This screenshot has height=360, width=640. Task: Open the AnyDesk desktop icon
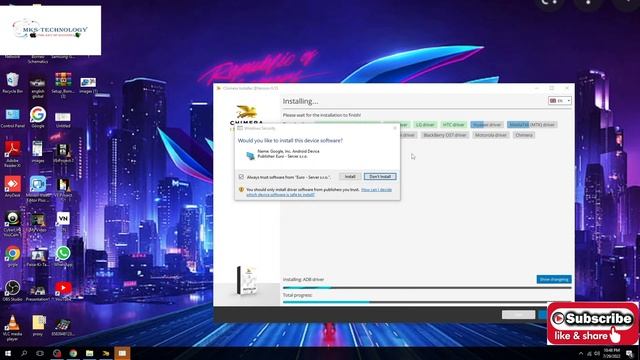pyautogui.click(x=12, y=187)
